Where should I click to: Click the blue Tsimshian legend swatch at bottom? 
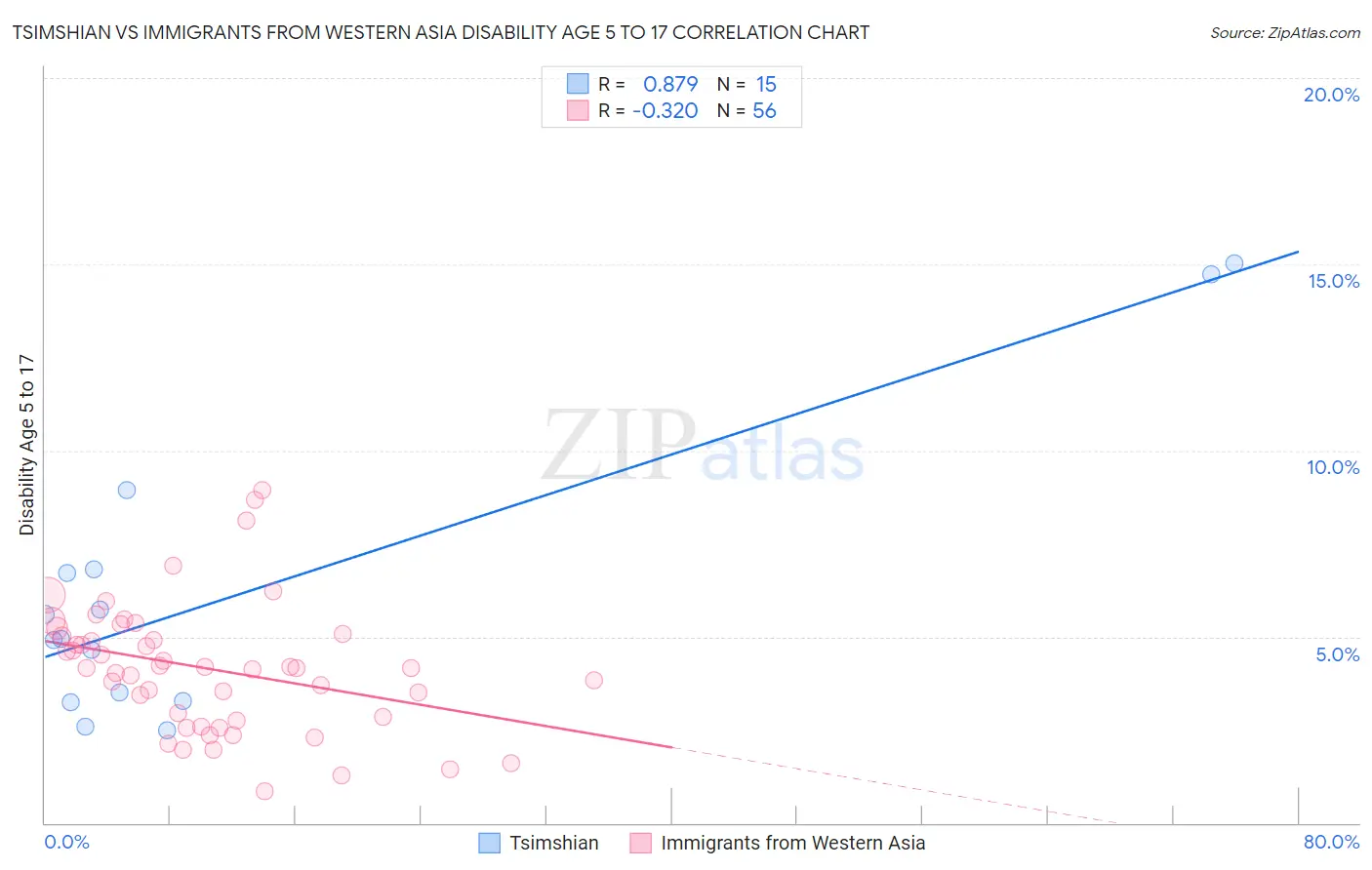click(489, 843)
